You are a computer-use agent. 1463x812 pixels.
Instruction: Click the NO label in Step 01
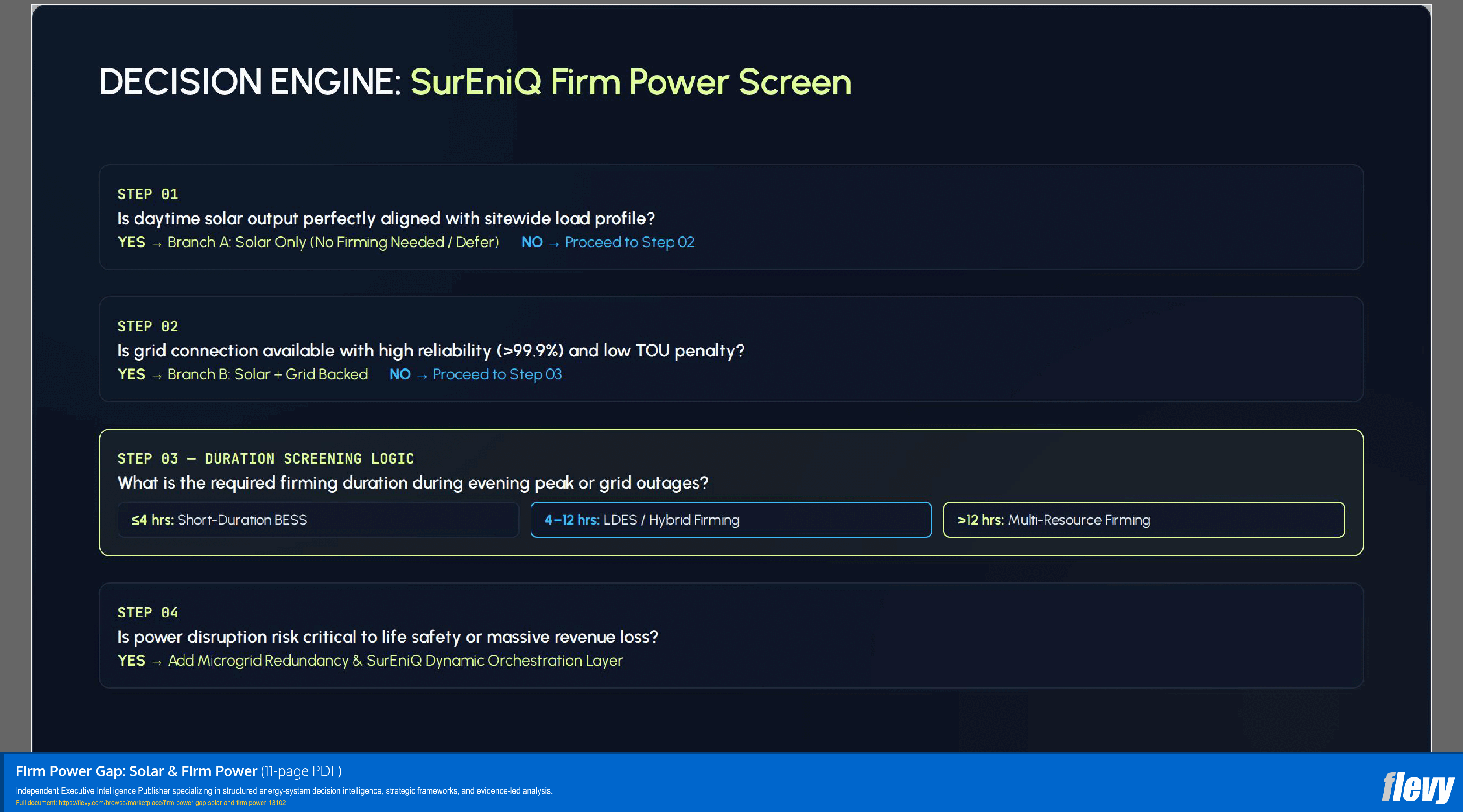532,243
